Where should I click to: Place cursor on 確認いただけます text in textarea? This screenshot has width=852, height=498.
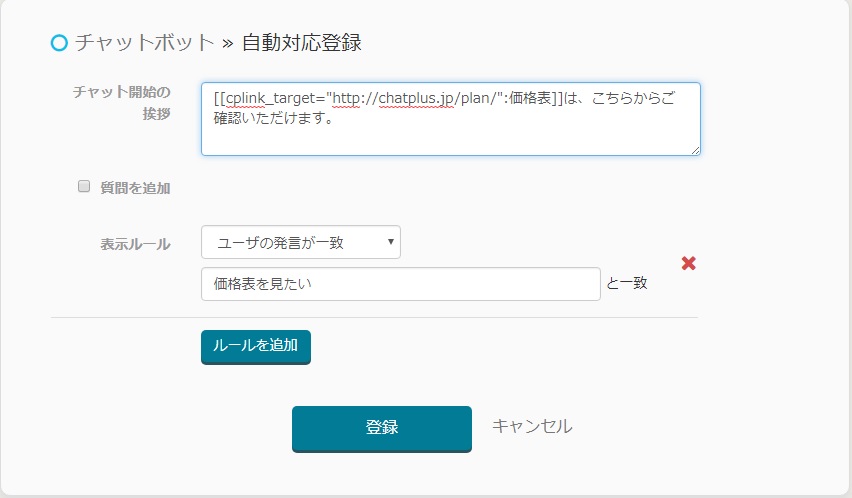tap(272, 121)
